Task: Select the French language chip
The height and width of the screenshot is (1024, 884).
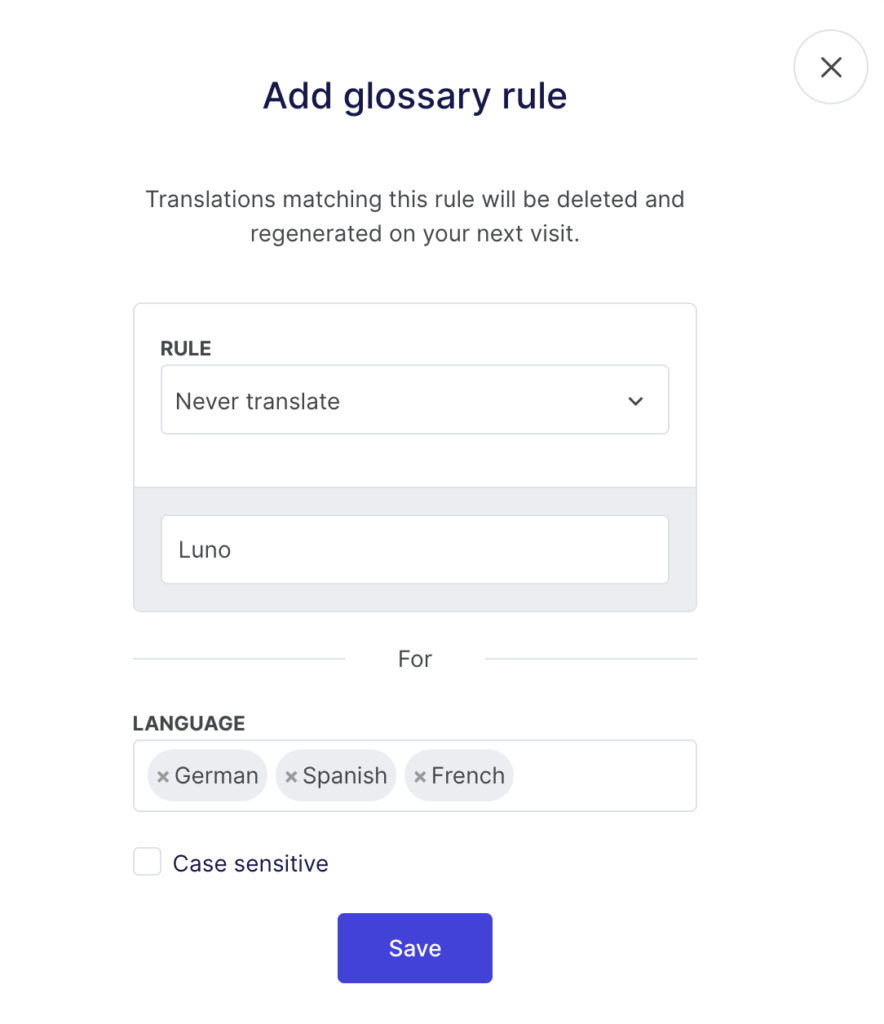Action: point(459,776)
